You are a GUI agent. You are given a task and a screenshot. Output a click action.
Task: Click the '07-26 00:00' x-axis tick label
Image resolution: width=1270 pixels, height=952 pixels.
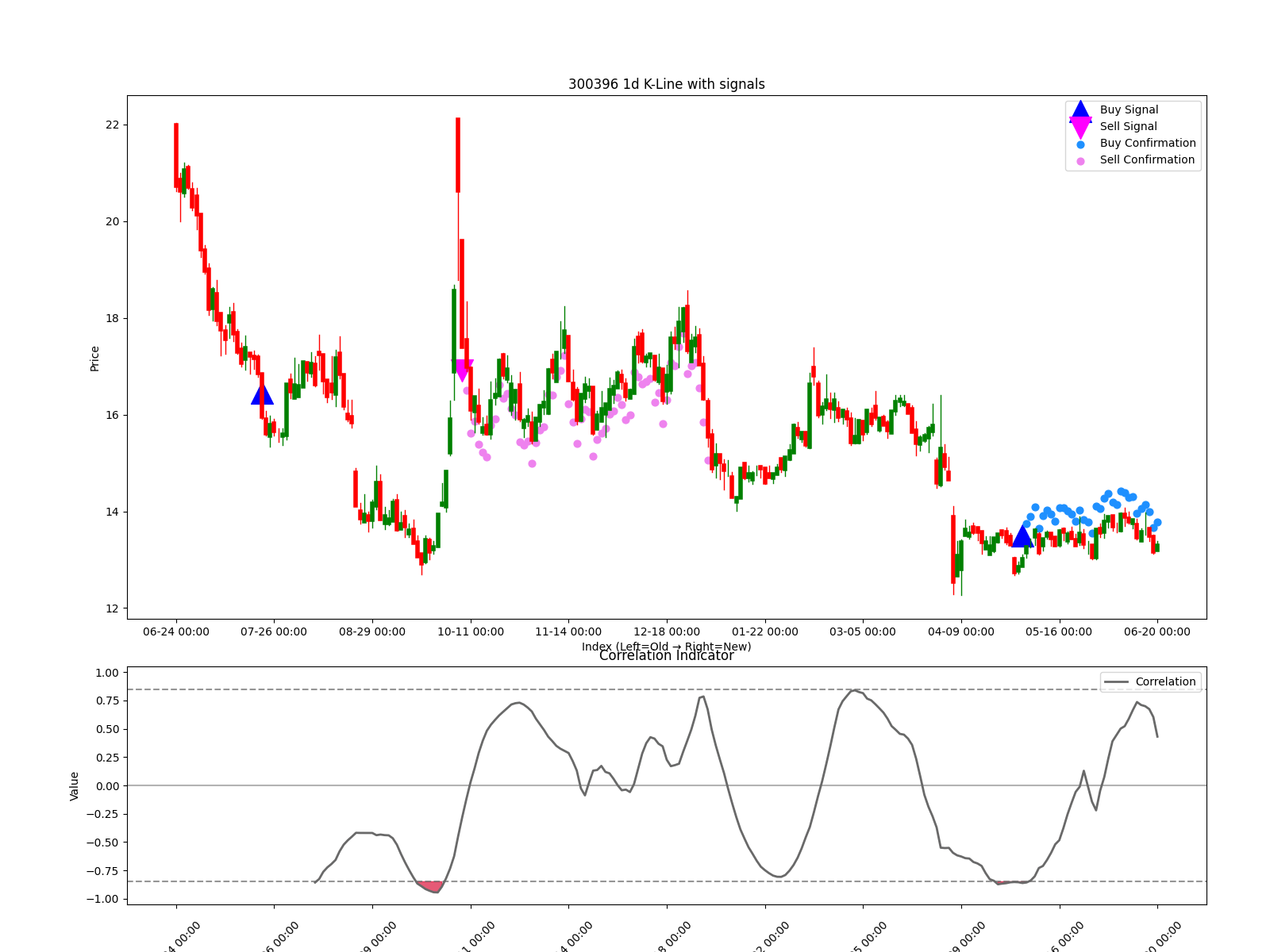tap(274, 632)
